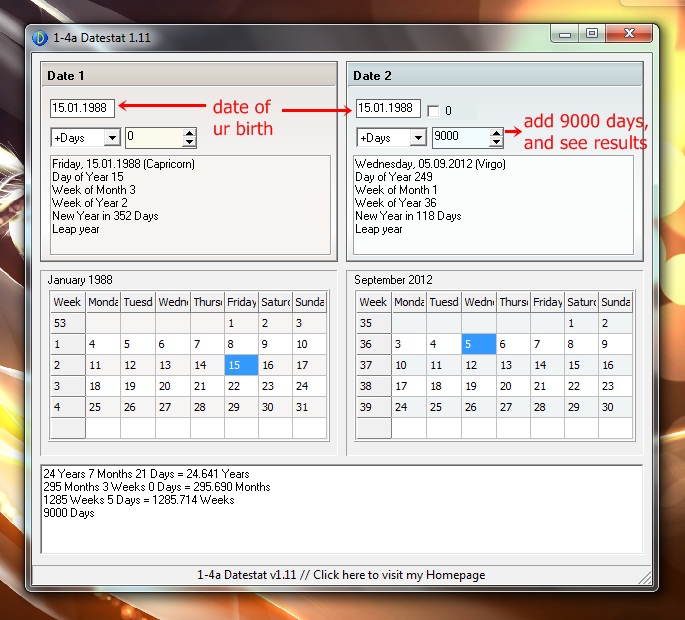Click 'Day of Year 249' text

coord(394,177)
